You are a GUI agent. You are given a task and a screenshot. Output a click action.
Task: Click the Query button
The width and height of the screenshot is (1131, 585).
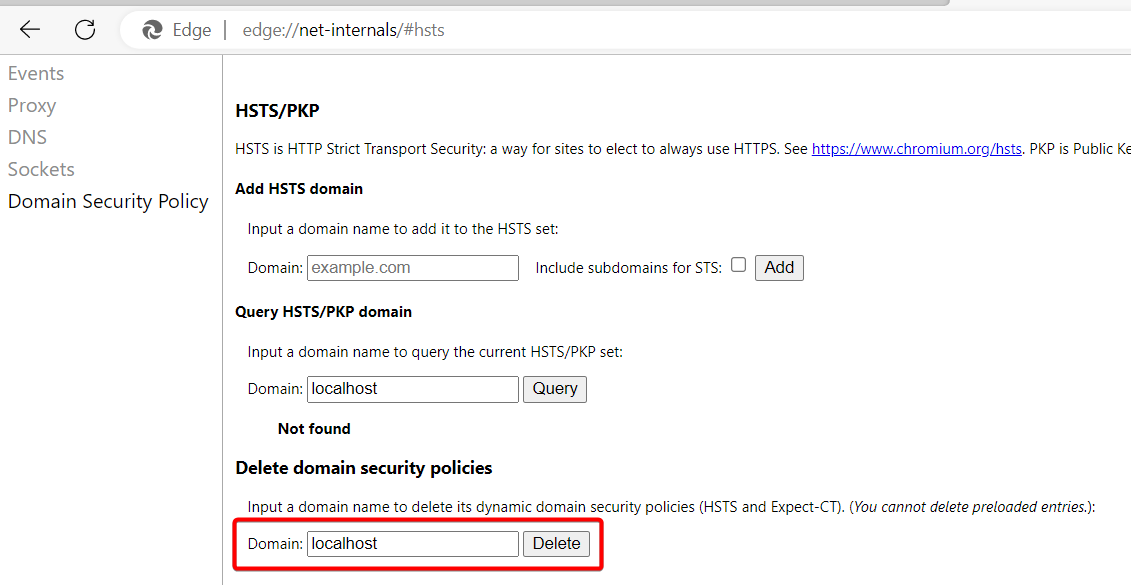[554, 389]
